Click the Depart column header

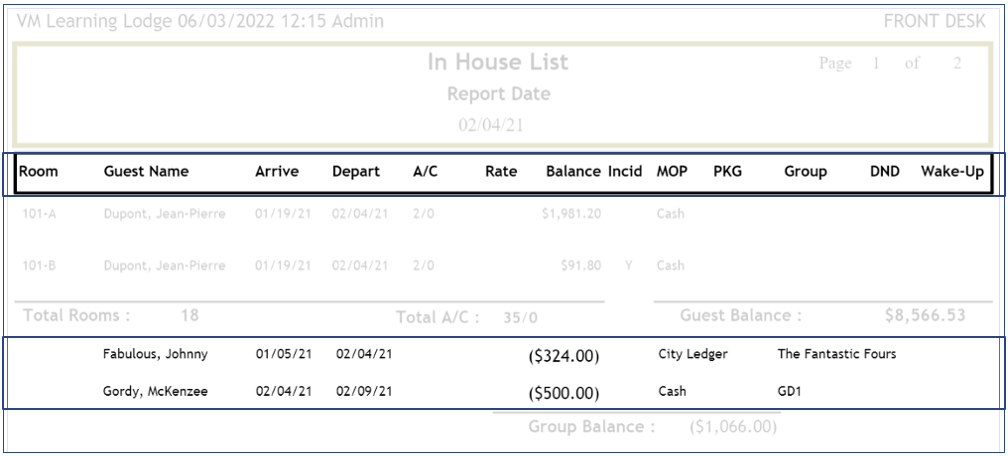355,172
